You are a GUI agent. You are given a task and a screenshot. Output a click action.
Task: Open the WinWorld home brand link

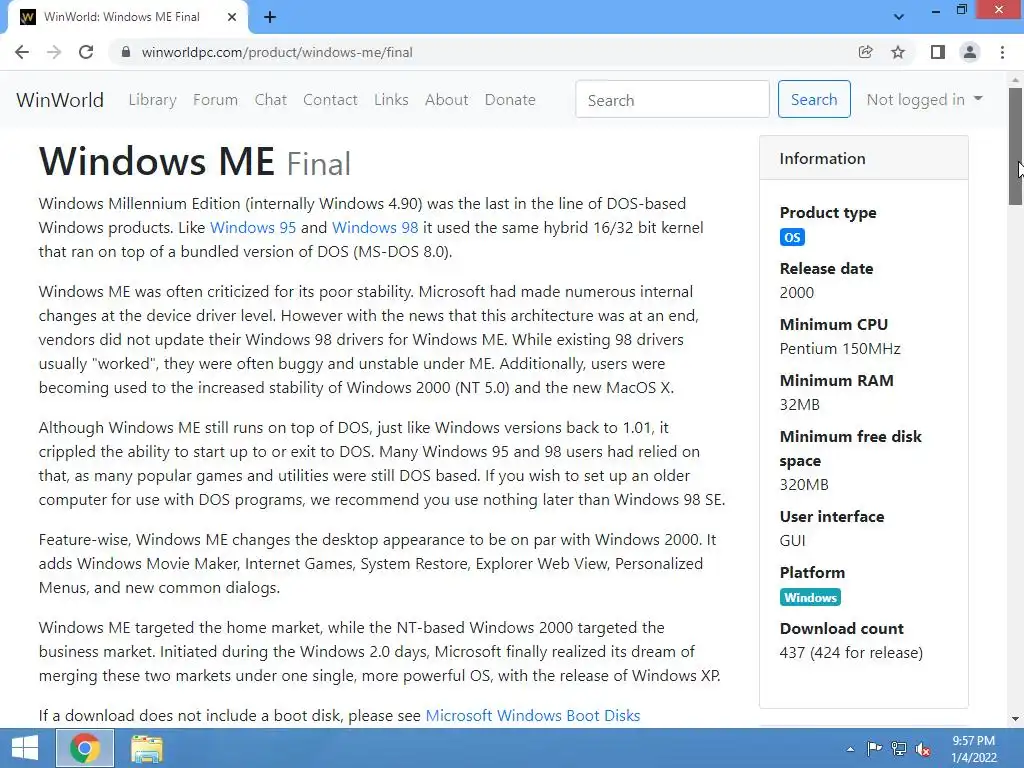pyautogui.click(x=59, y=100)
